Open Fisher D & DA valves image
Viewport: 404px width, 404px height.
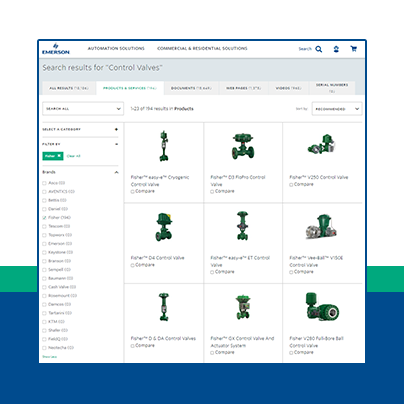coord(164,307)
